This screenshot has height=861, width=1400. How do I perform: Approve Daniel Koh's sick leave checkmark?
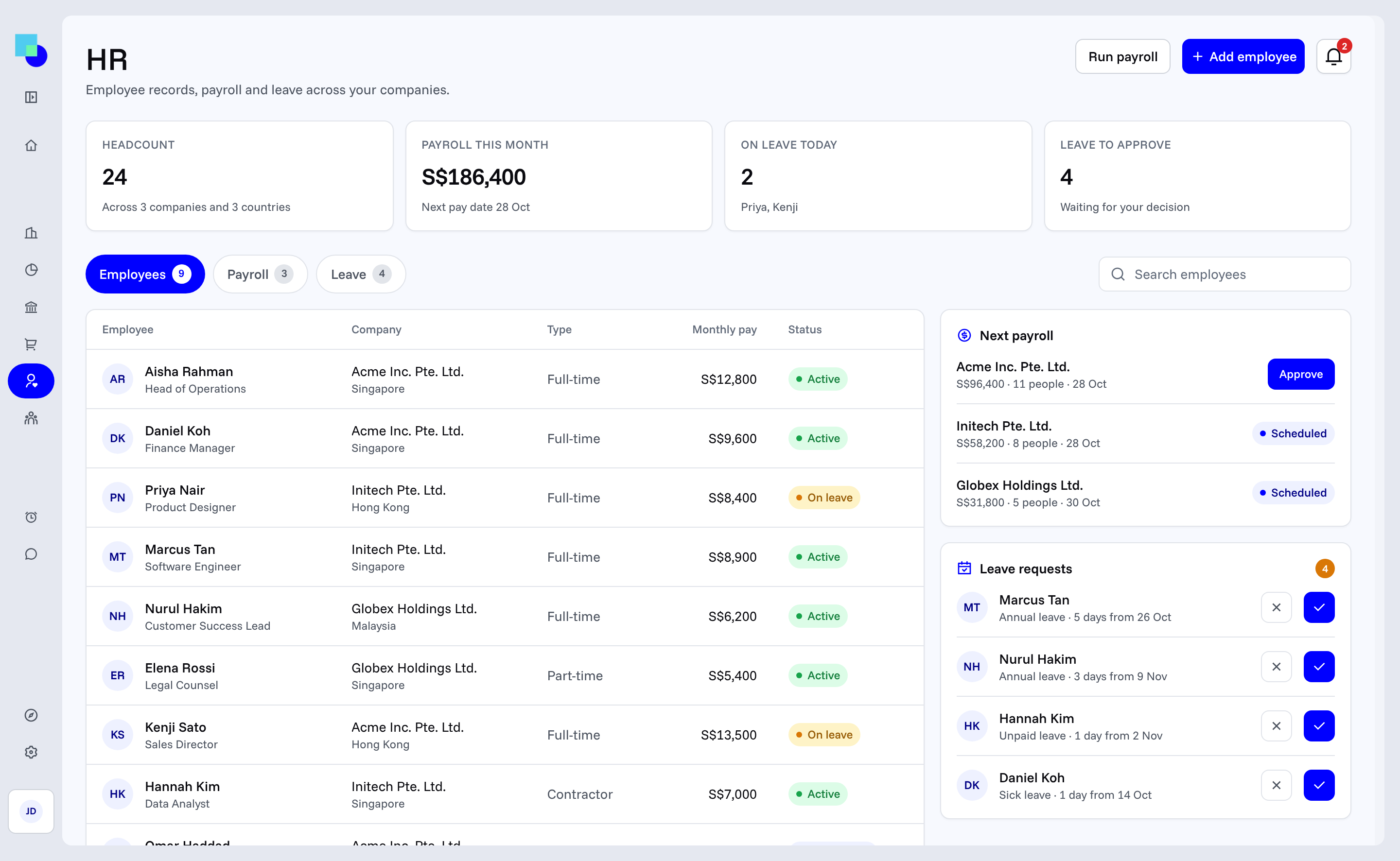(1319, 785)
